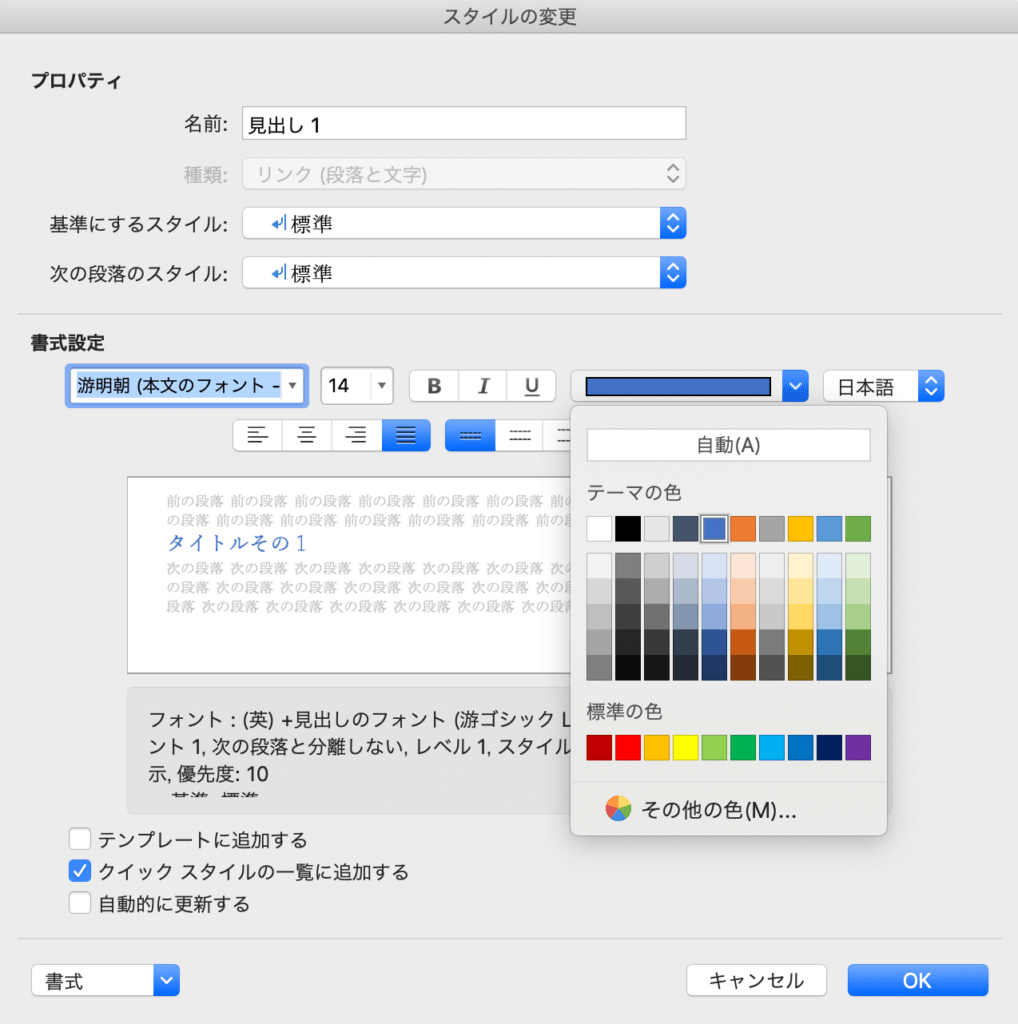Click the font name field 游明朝

[x=178, y=386]
